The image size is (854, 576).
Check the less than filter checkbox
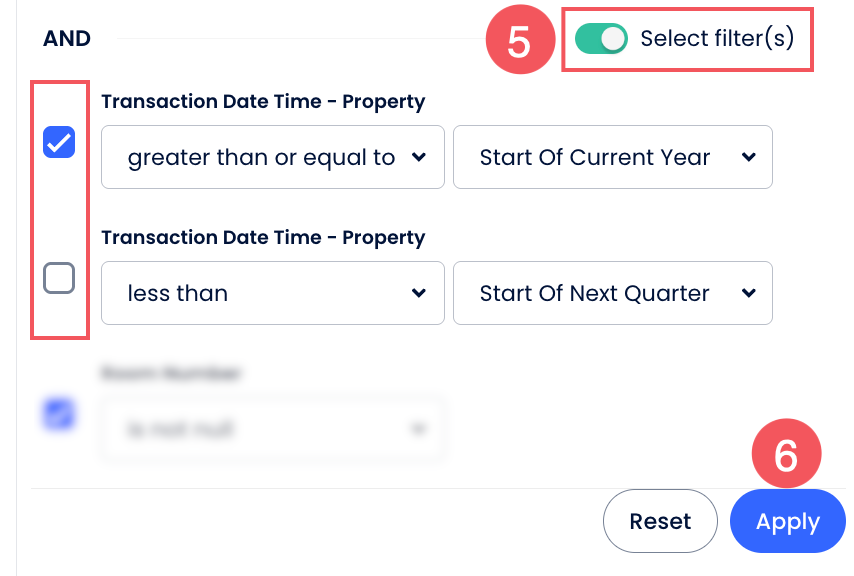[x=59, y=278]
